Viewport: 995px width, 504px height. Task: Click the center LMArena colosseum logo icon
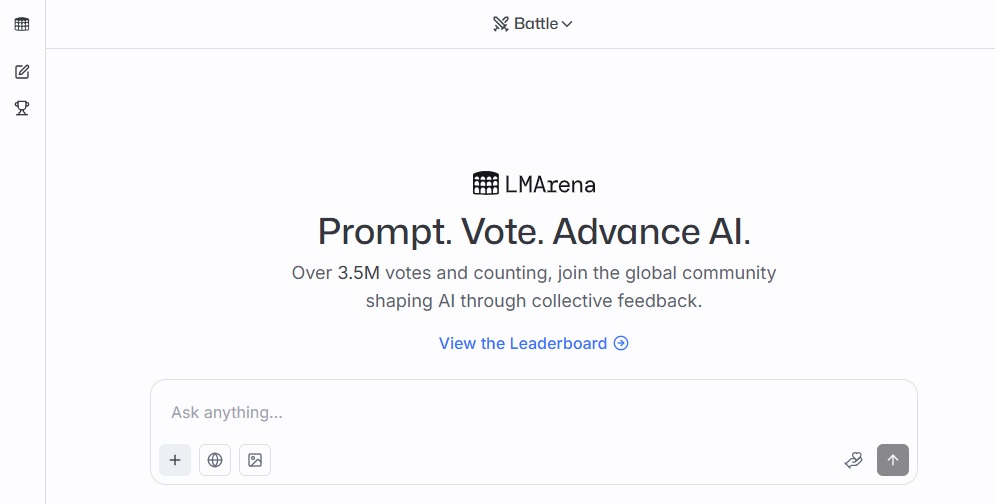485,183
